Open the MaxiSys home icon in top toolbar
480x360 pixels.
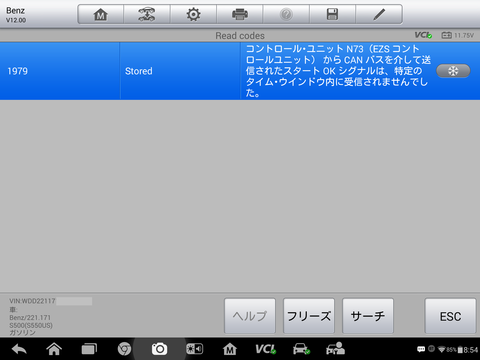pyautogui.click(x=100, y=14)
